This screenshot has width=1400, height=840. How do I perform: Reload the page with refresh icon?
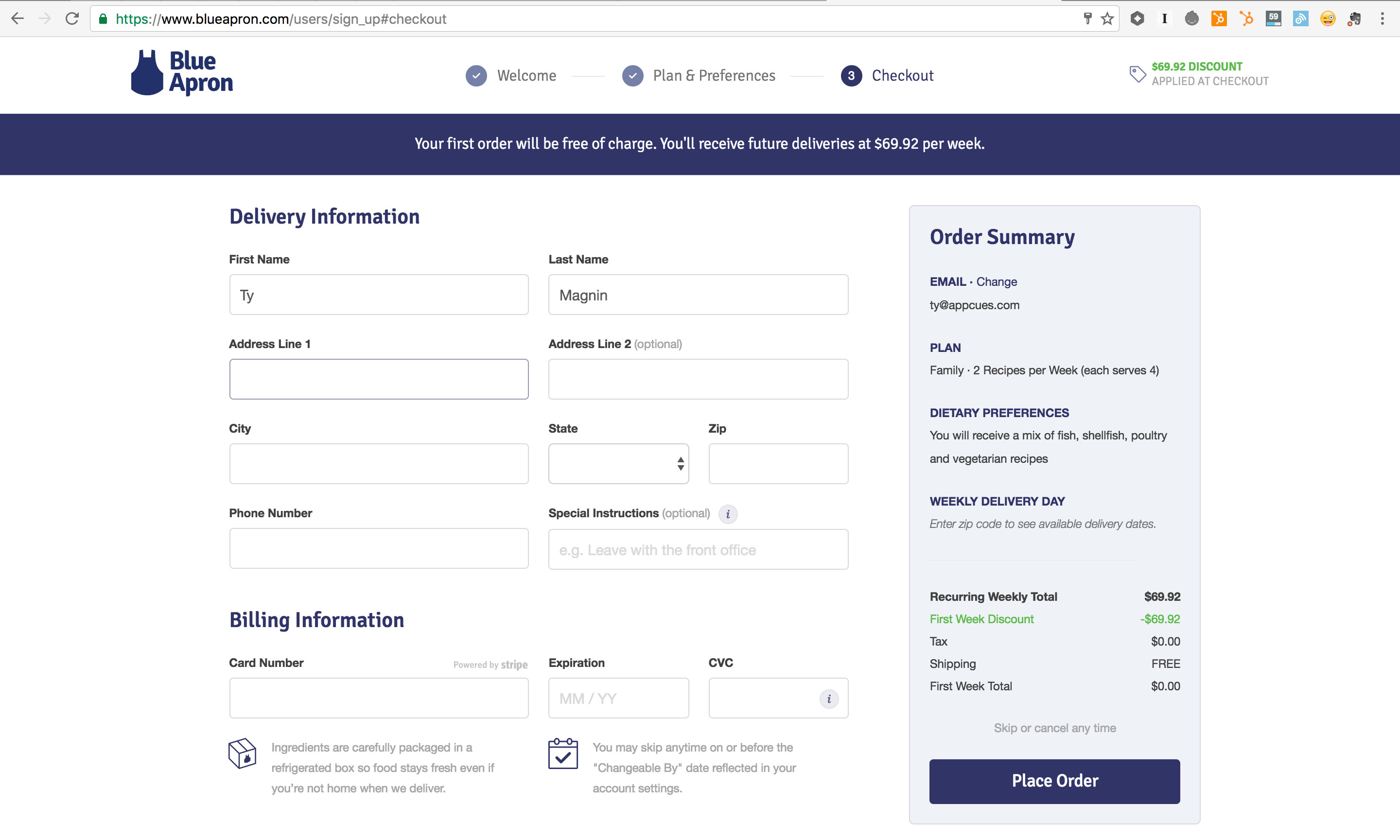coord(72,18)
